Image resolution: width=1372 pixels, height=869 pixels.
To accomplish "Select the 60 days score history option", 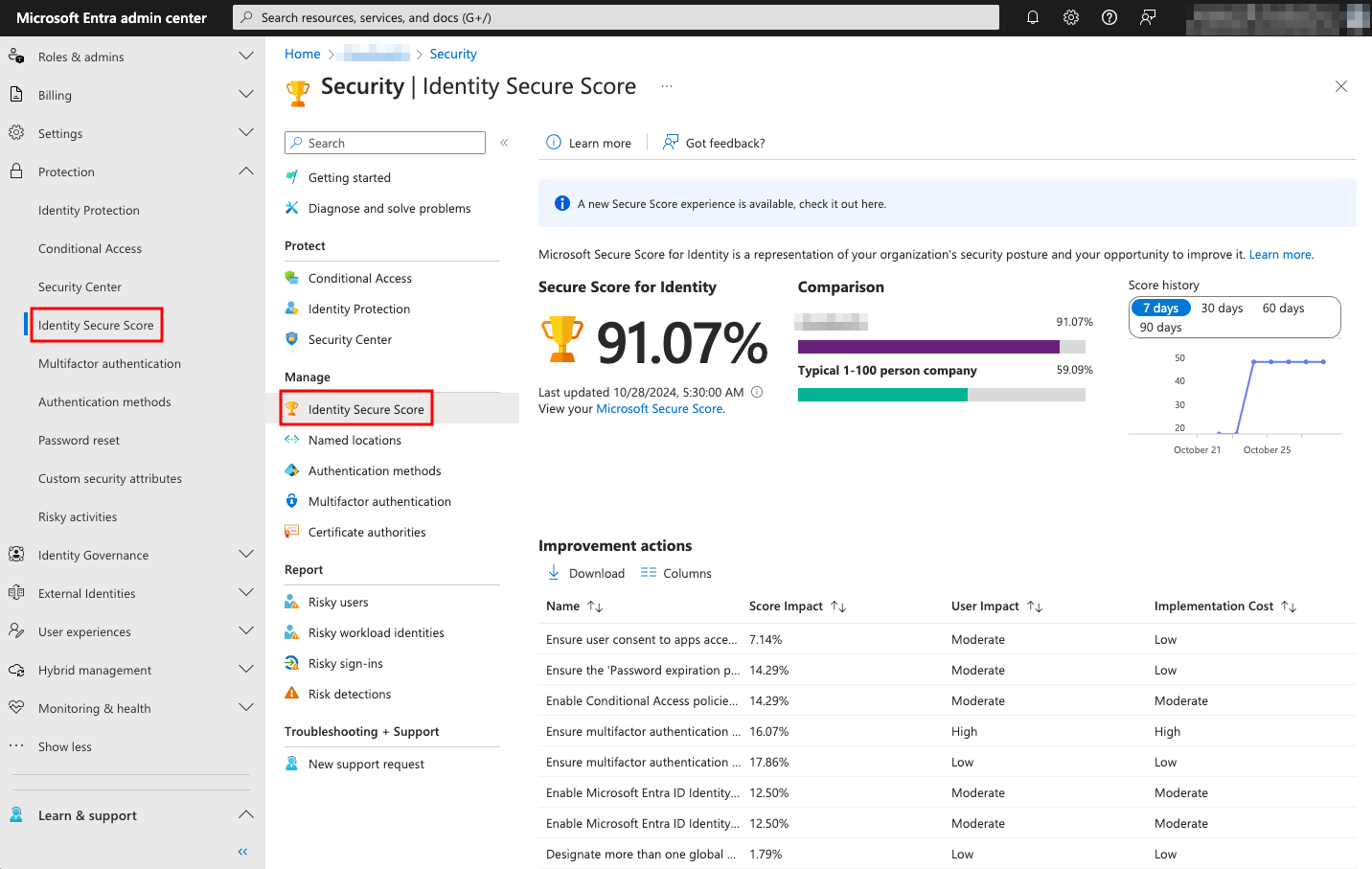I will point(1283,308).
